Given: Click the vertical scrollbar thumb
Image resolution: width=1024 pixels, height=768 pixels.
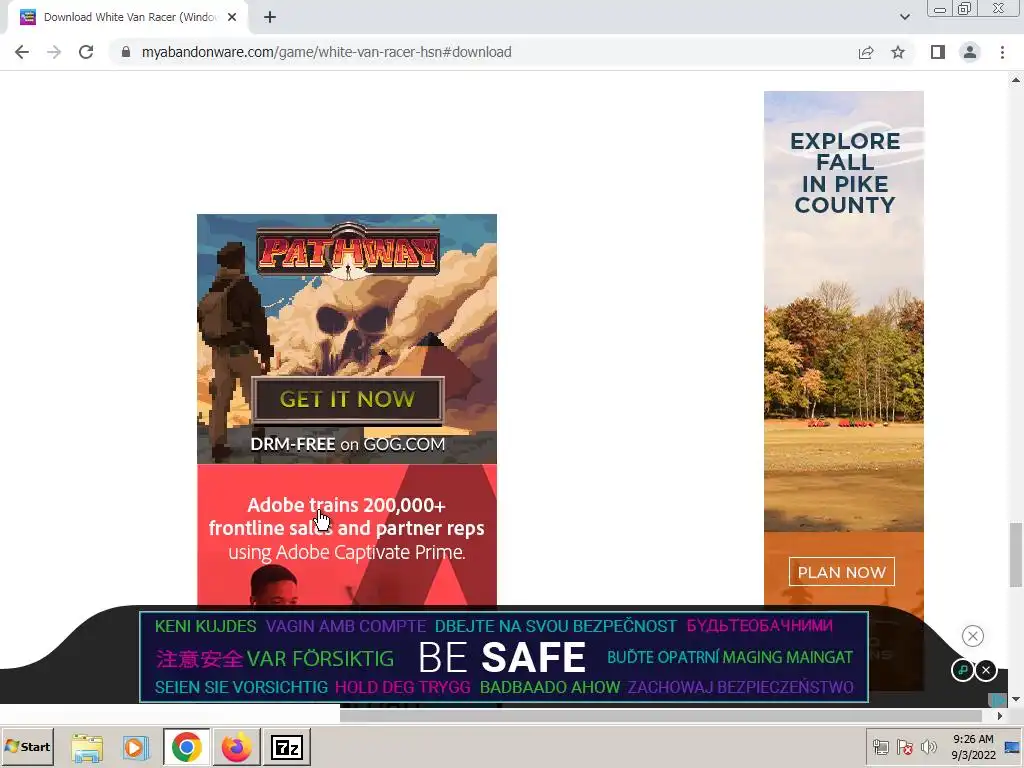Looking at the screenshot, I should coord(1016,554).
